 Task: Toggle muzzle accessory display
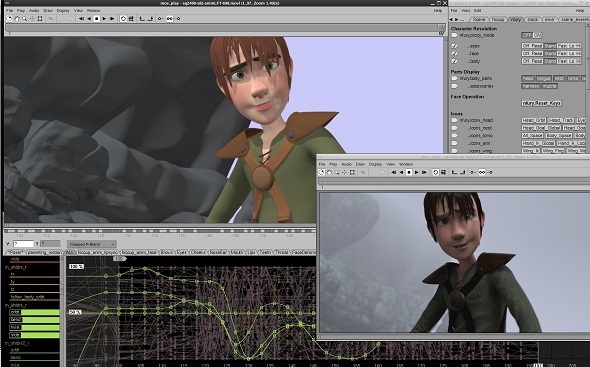click(549, 86)
